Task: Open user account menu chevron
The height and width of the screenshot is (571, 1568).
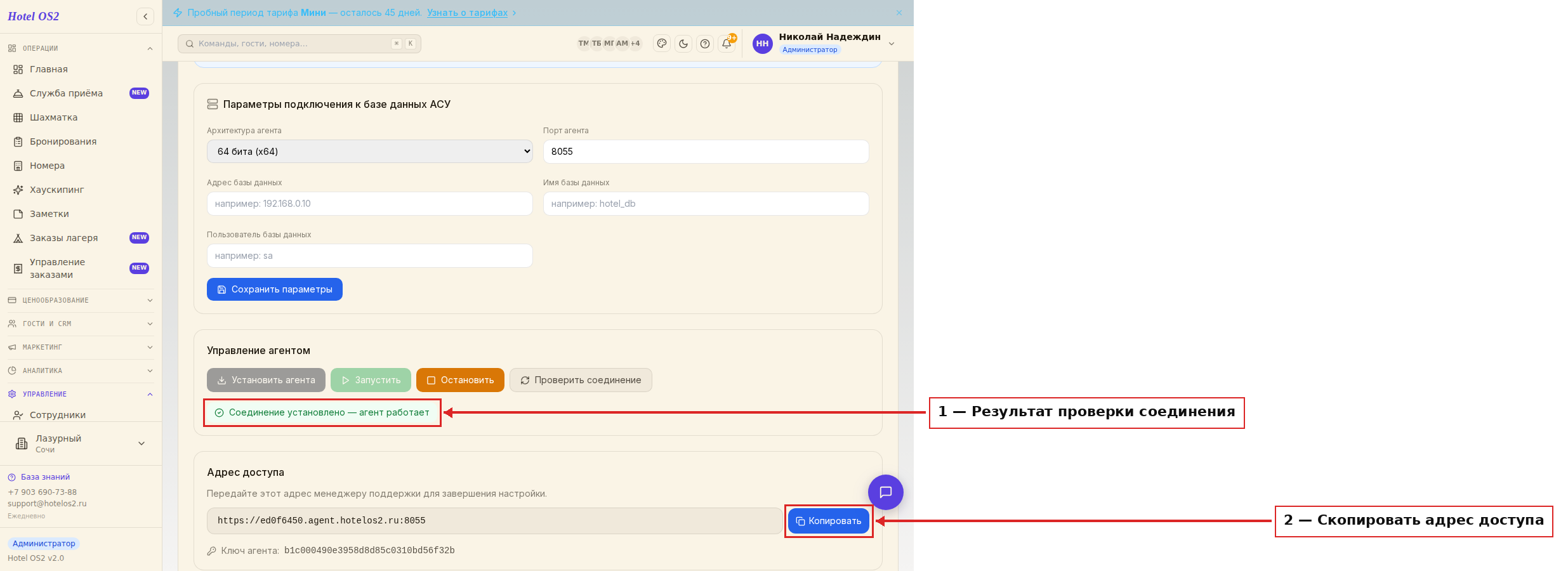Action: pos(892,44)
